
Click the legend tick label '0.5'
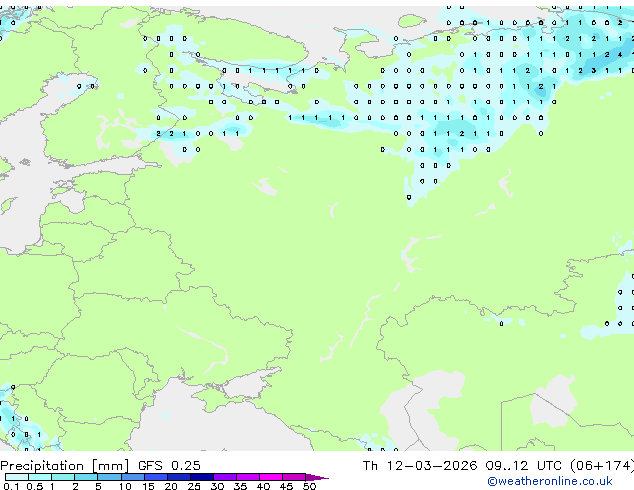34,486
